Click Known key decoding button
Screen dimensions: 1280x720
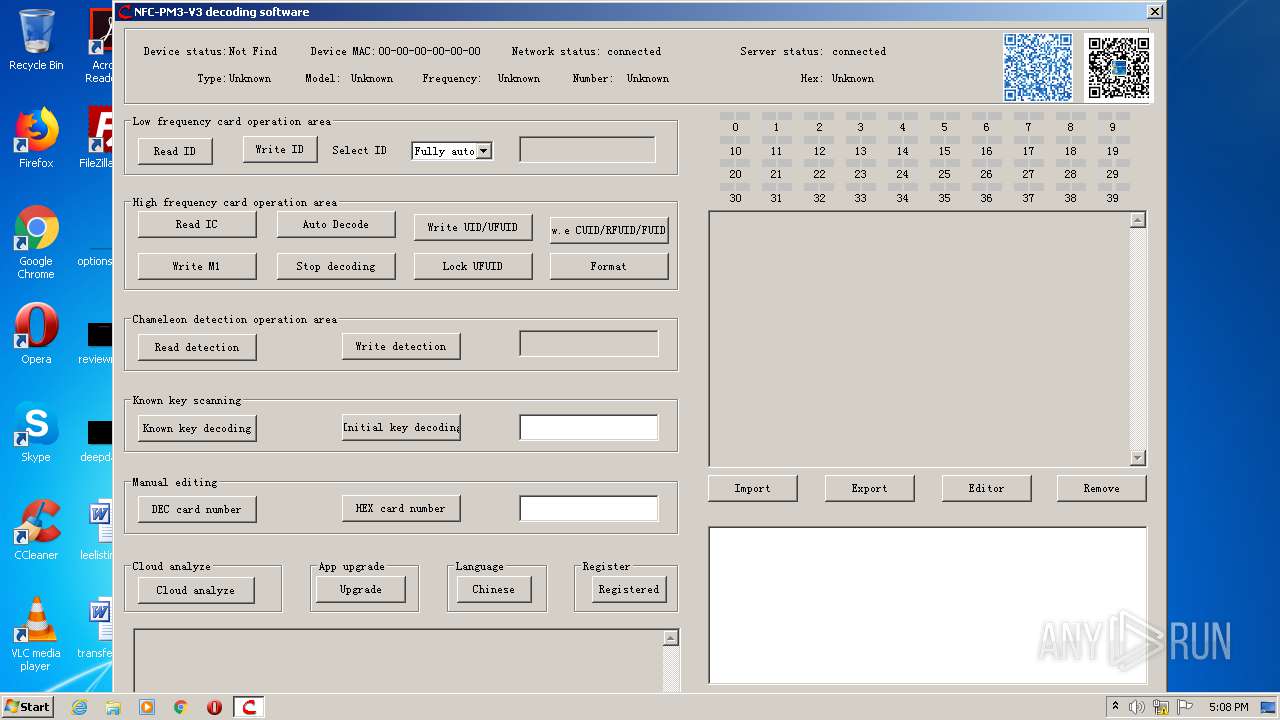pyautogui.click(x=197, y=428)
